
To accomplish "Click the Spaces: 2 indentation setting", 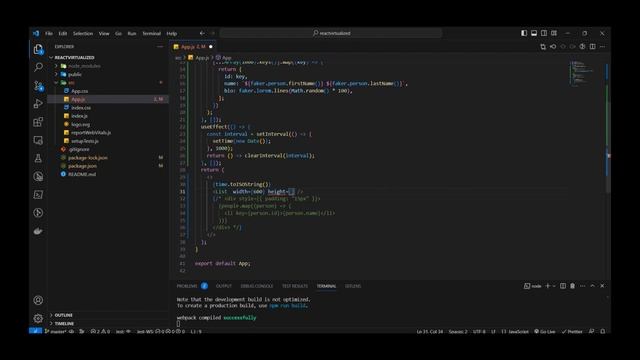I will [x=458, y=331].
